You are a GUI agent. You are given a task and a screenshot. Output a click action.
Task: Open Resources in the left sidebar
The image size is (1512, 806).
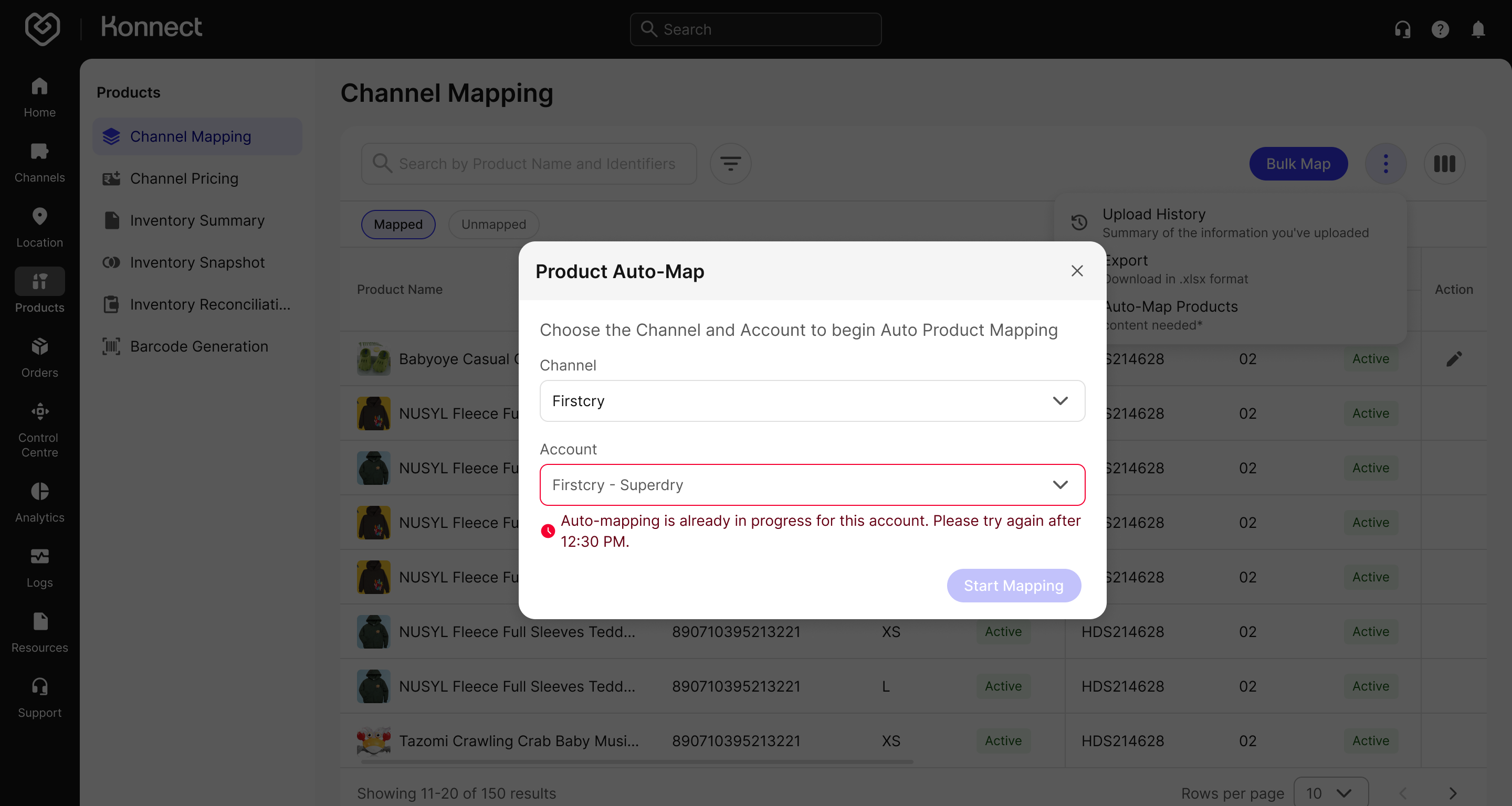[x=39, y=633]
